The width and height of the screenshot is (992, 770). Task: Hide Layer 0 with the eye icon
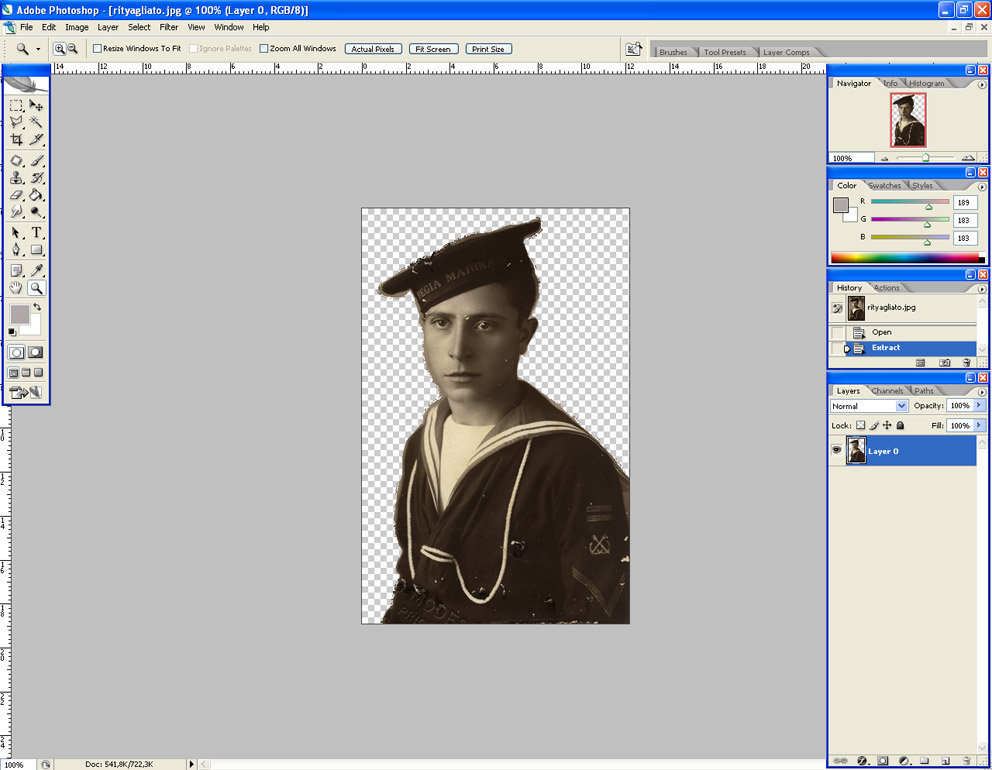pyautogui.click(x=837, y=451)
